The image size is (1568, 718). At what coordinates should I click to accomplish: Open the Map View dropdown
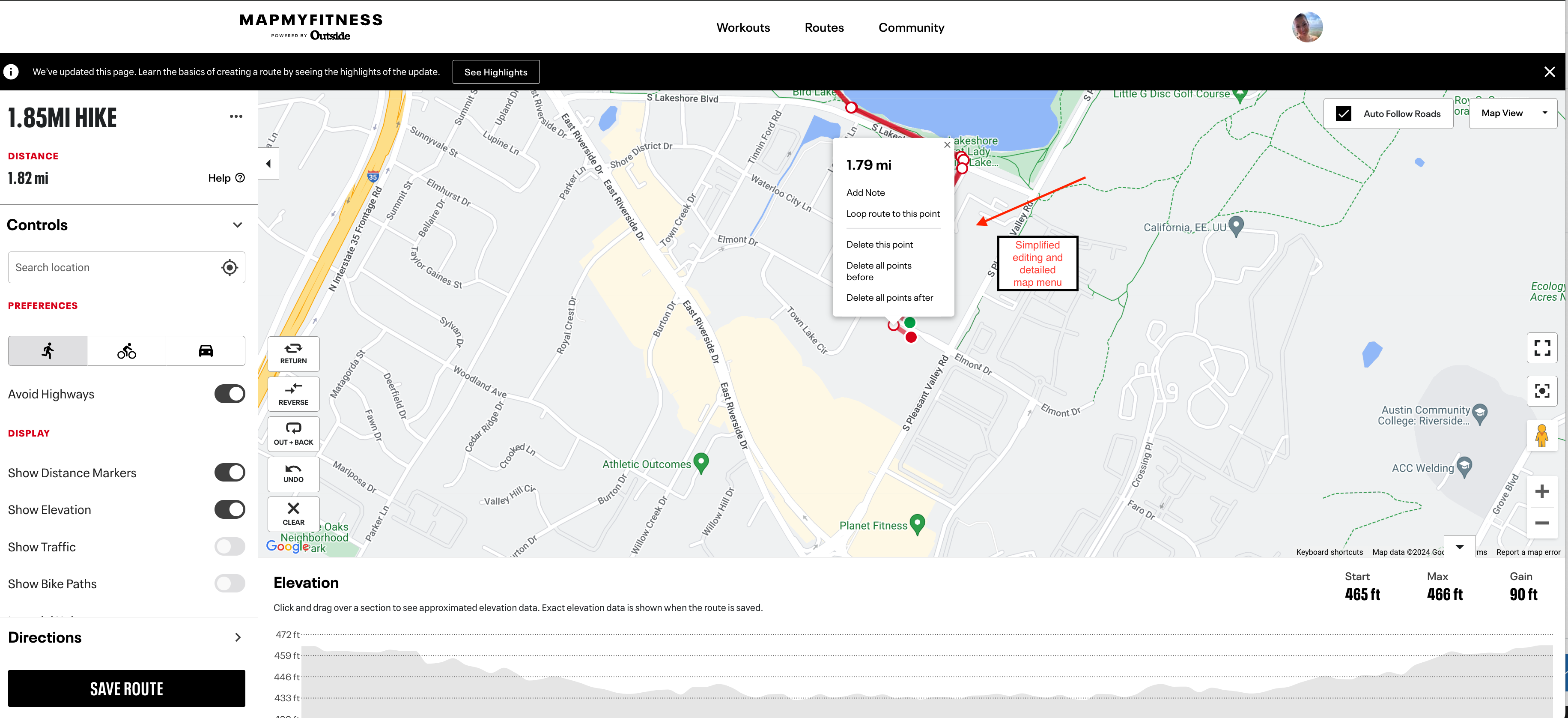tap(1513, 113)
